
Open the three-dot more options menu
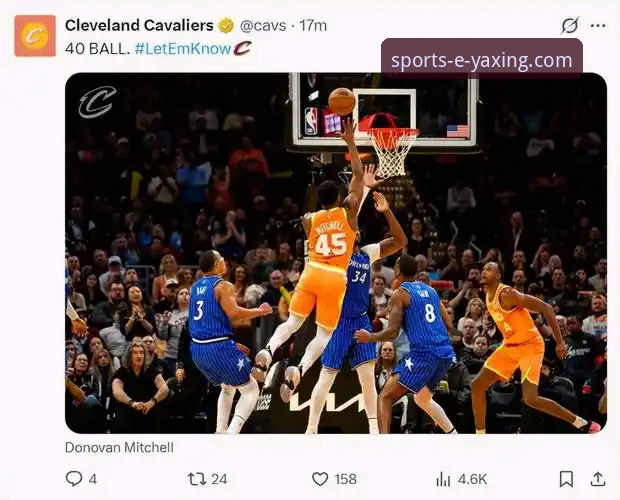598,25
